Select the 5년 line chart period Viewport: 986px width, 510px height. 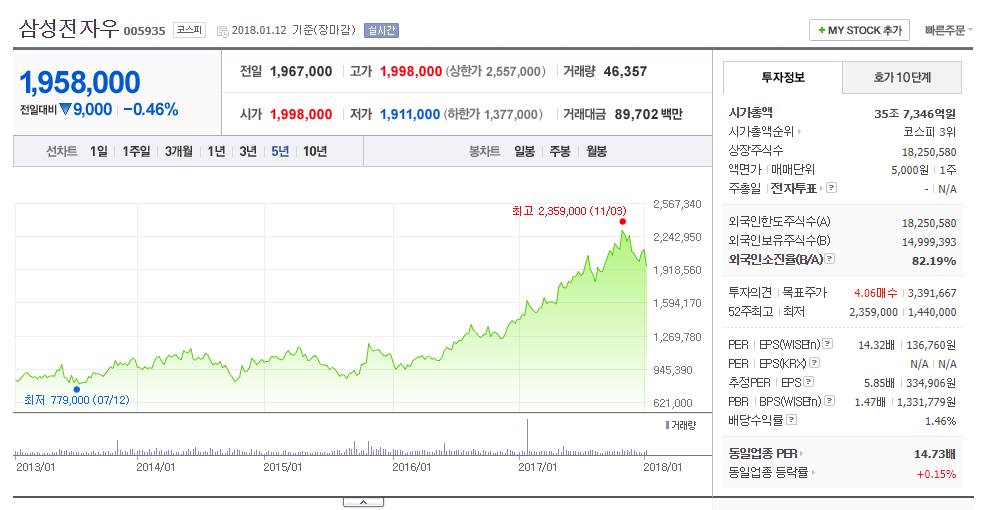coord(280,152)
